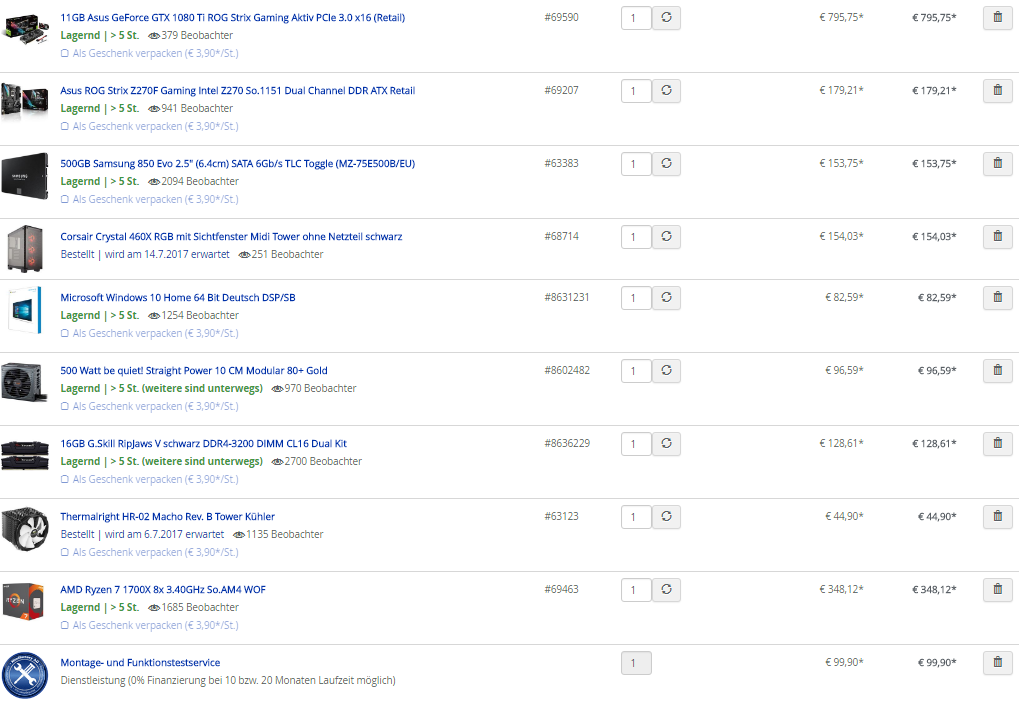Screen dimensions: 1025x703
Task: Edit quantity field for GTX 1080 Ti
Action: tap(636, 18)
